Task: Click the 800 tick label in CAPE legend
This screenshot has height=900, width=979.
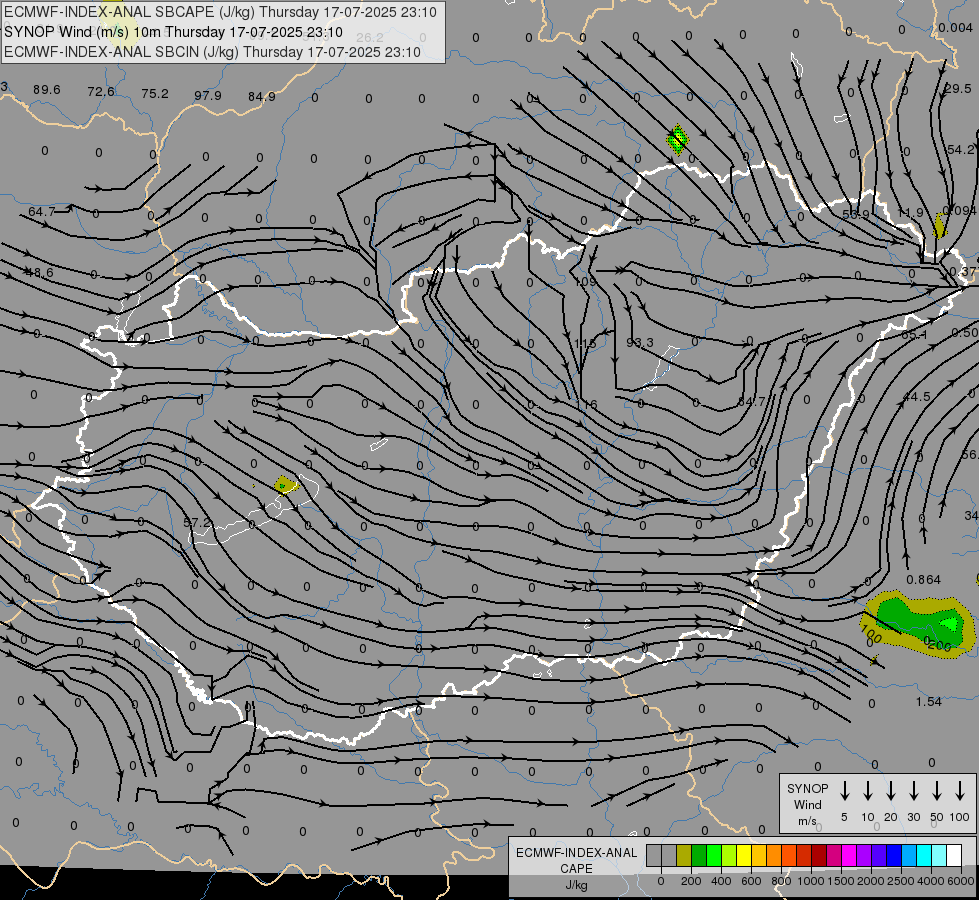Action: point(781,881)
